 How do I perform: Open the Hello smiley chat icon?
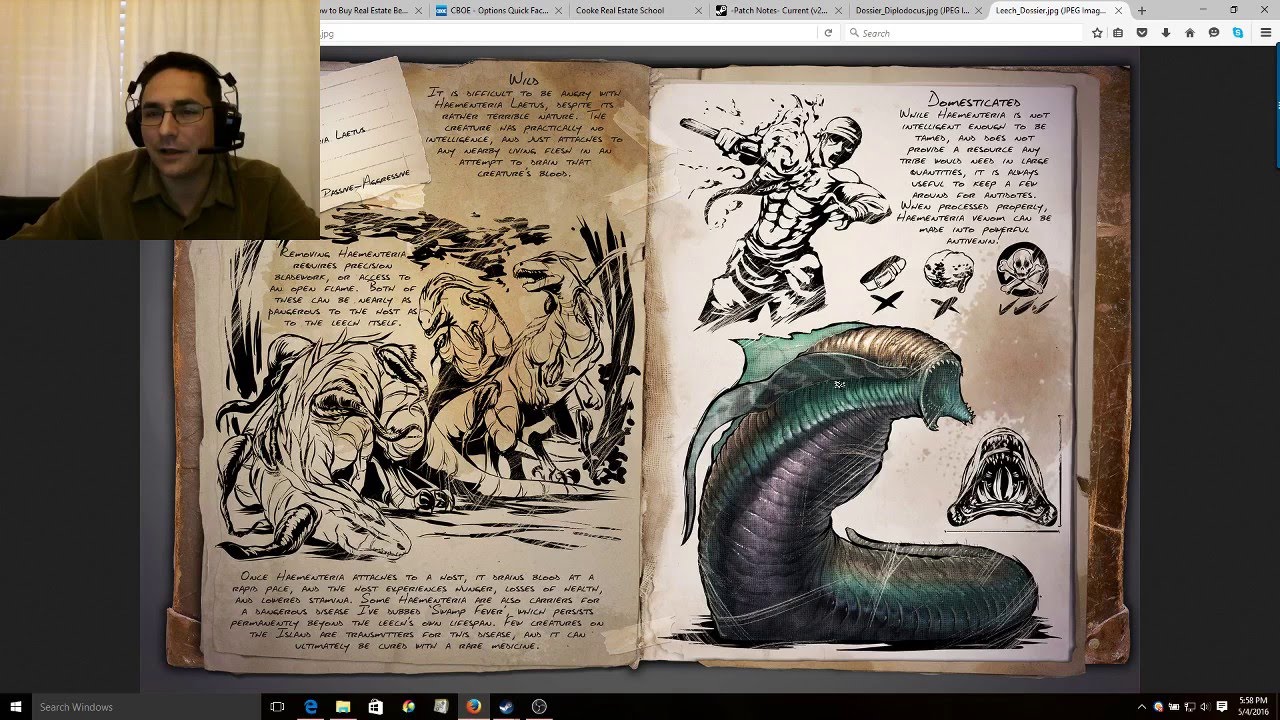pos(1214,33)
